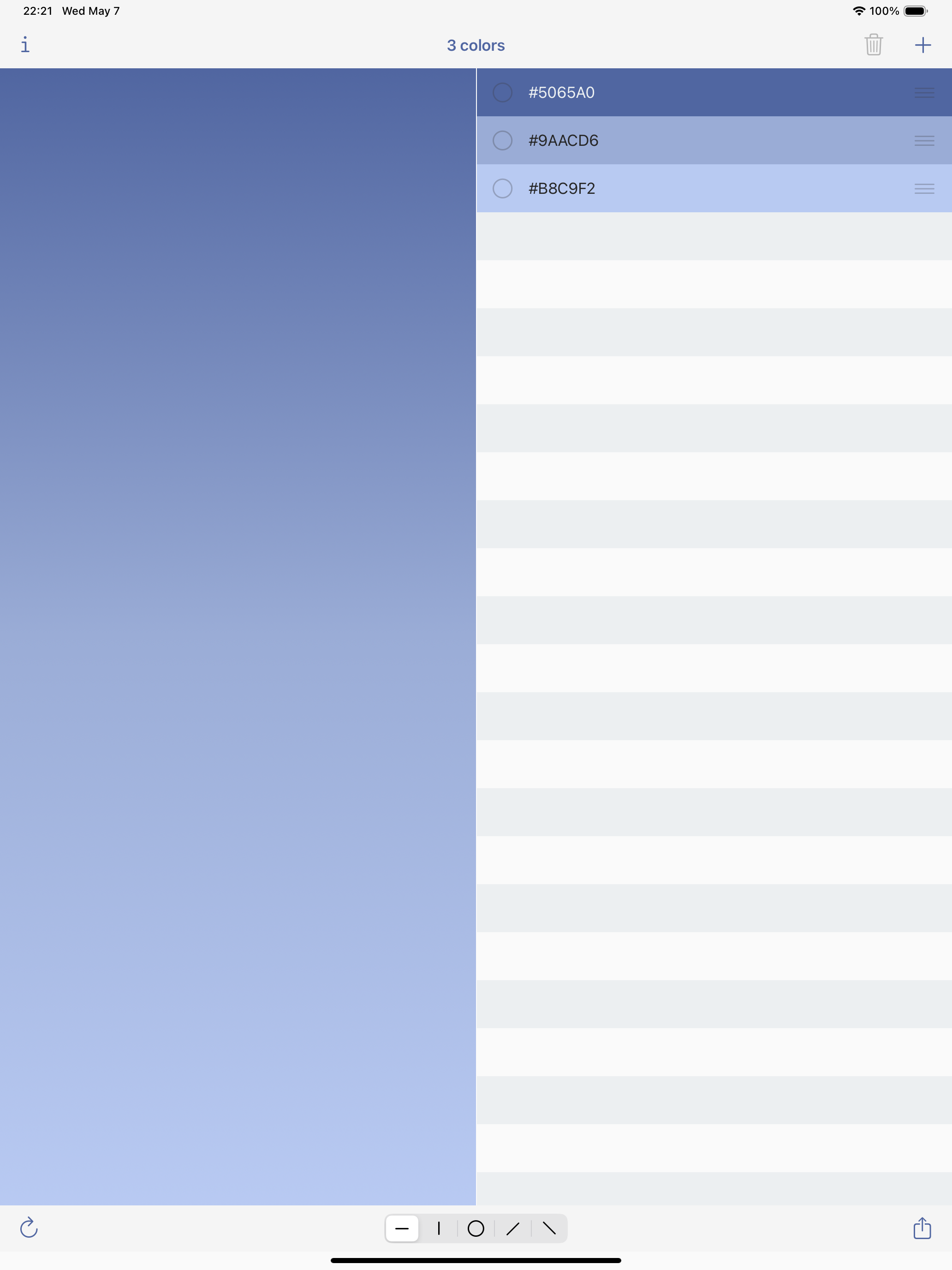Select the #9AACD6 color radio circle
The image size is (952, 1270).
(x=502, y=141)
